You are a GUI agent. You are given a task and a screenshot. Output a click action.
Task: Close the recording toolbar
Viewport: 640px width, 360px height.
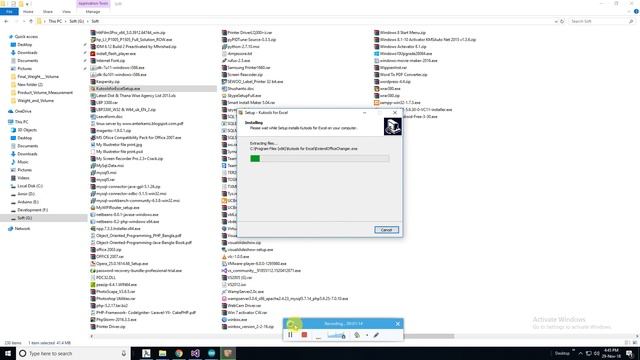(x=398, y=324)
